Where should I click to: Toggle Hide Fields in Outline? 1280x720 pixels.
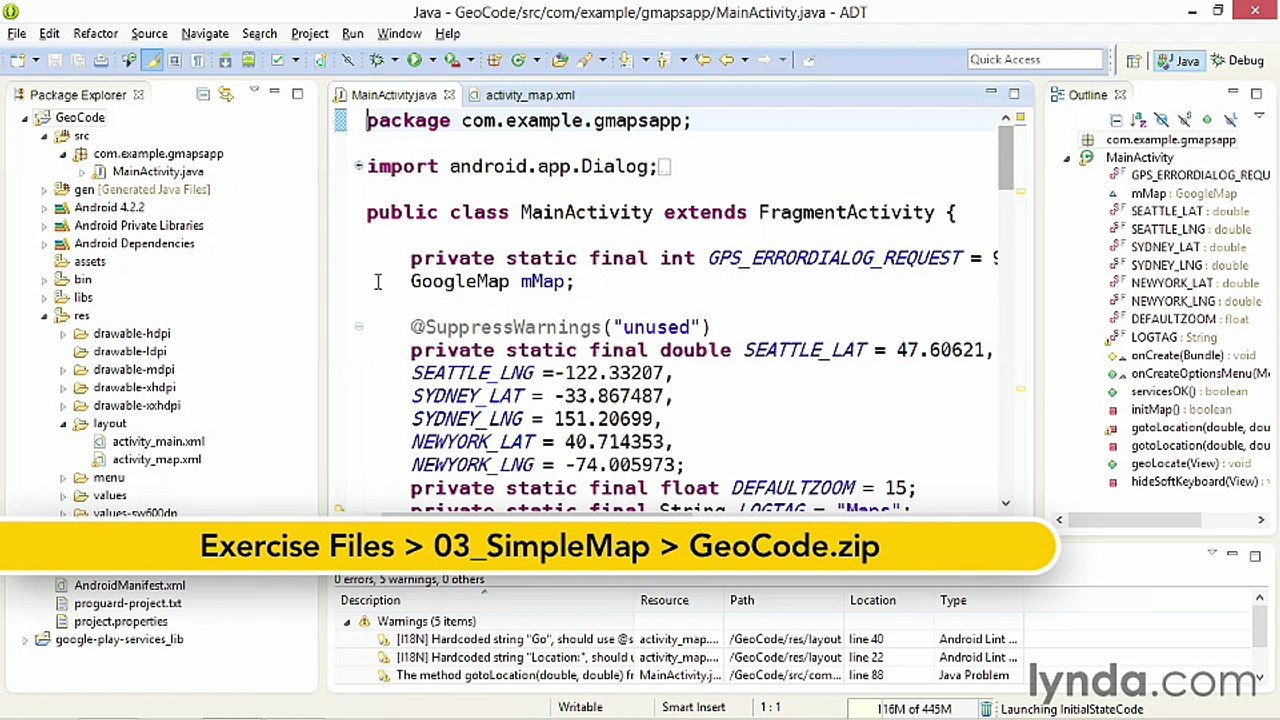(x=1161, y=120)
